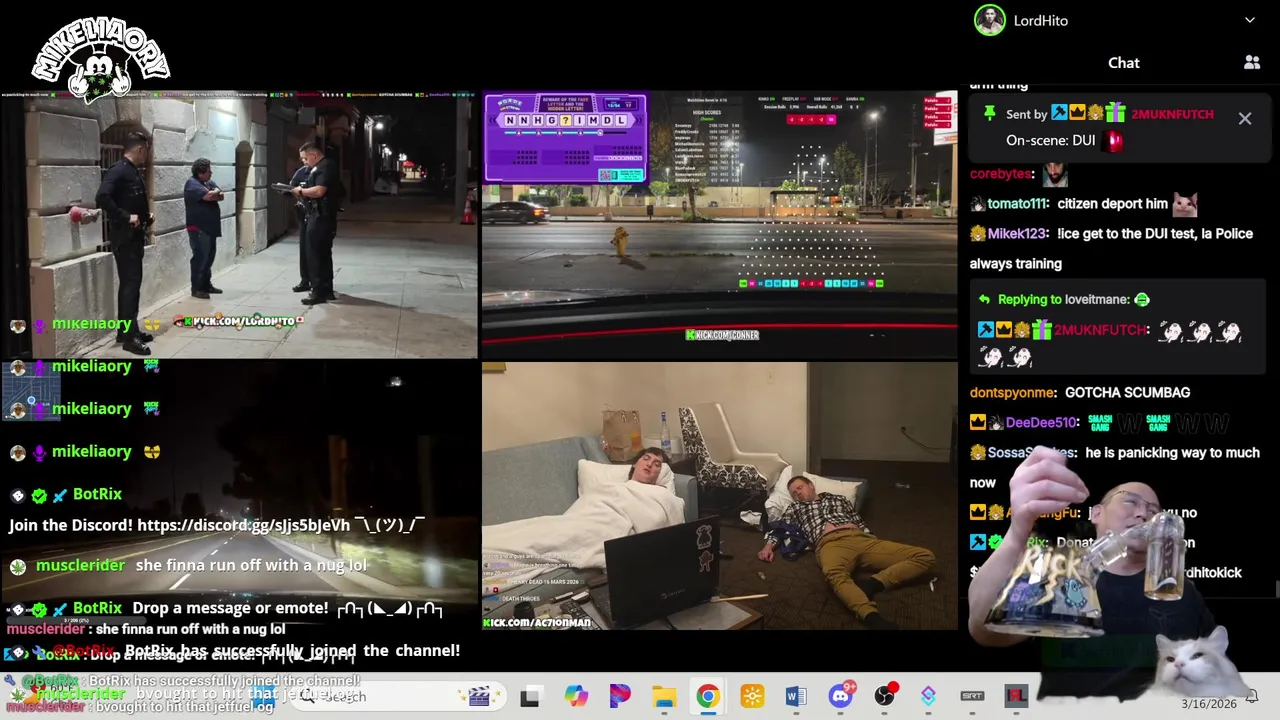
Task: Open File Explorer from the taskbar
Action: click(664, 696)
